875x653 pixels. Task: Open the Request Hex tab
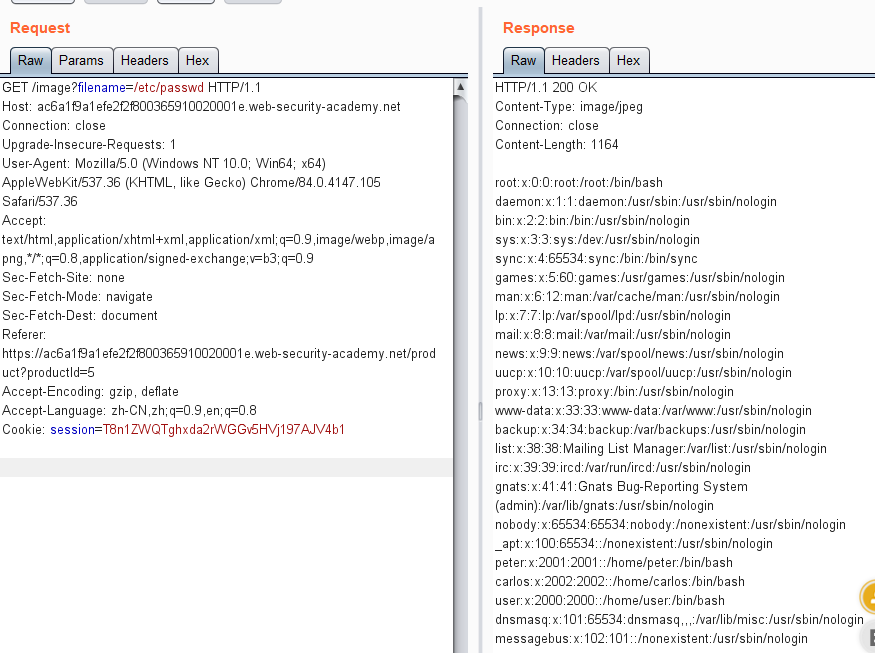[198, 60]
